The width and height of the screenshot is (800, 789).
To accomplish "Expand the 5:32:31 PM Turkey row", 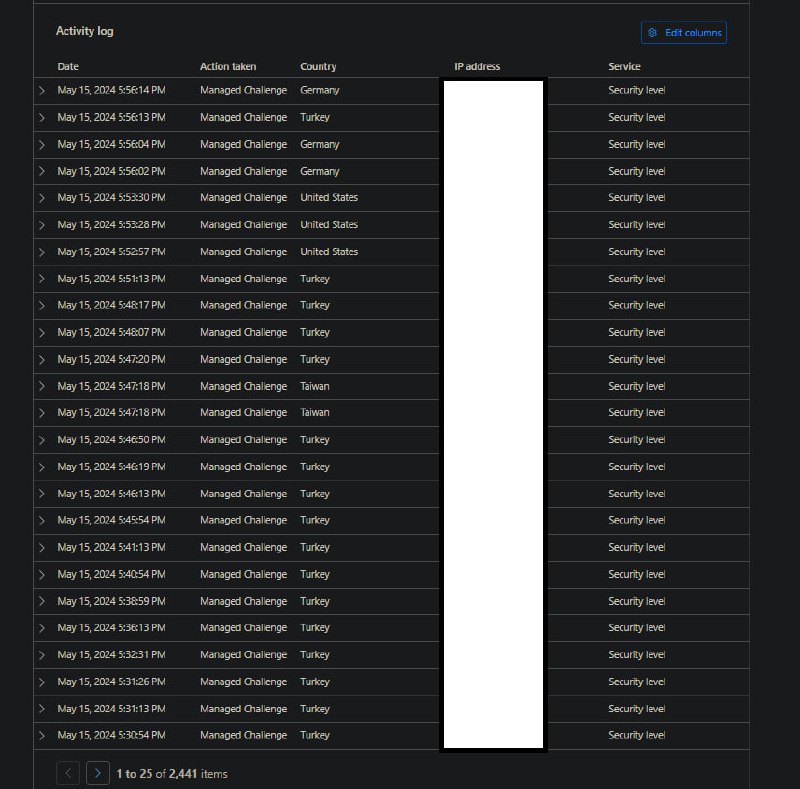I will tap(42, 655).
